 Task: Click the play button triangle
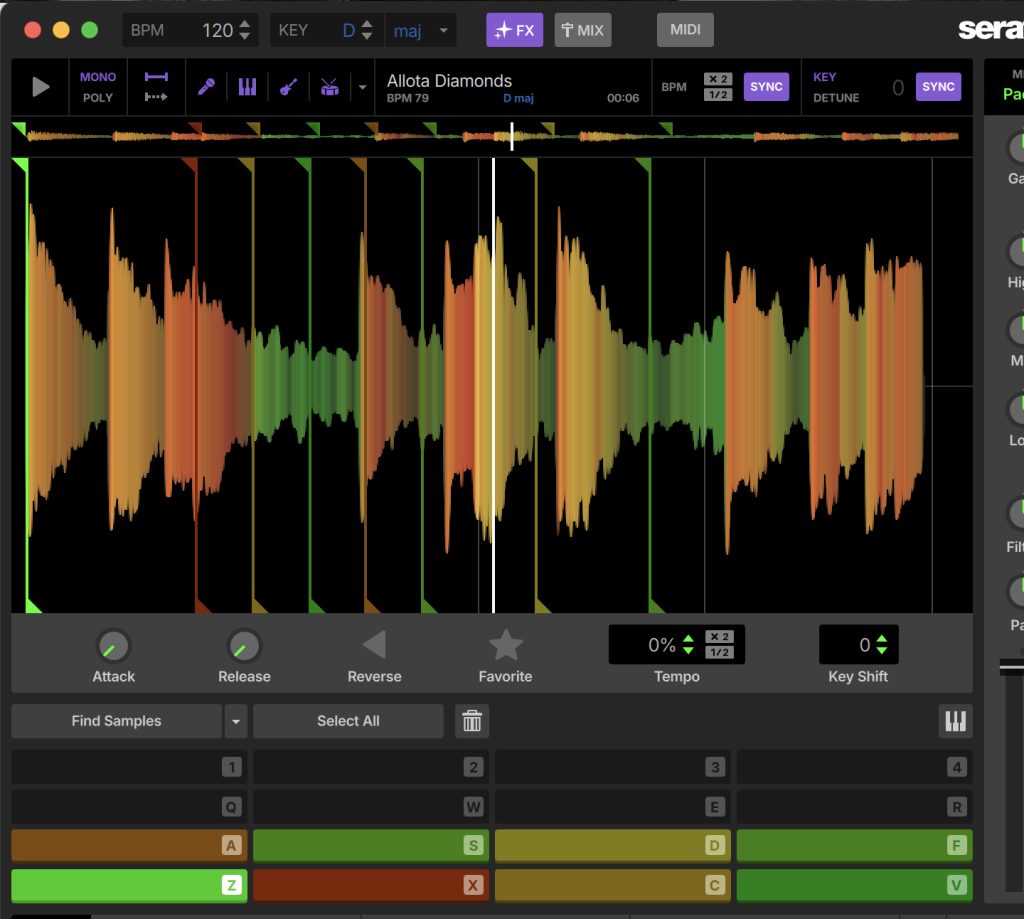(41, 87)
